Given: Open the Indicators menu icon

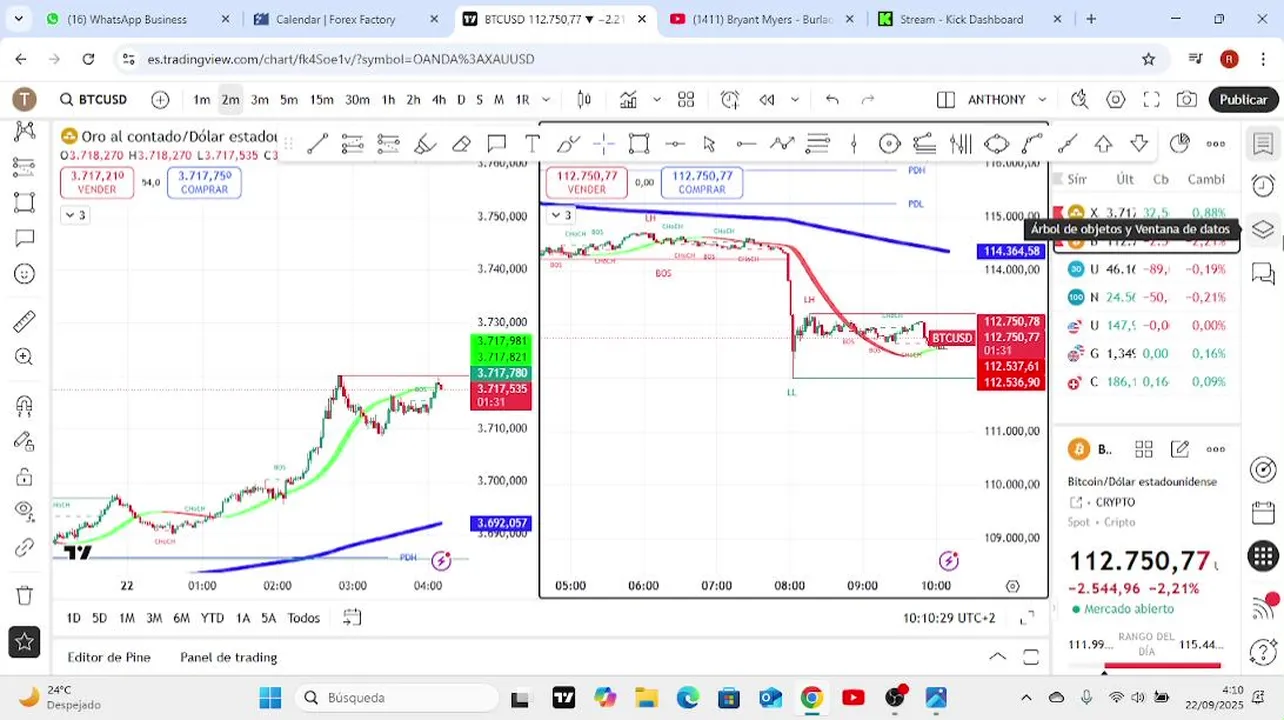Looking at the screenshot, I should [x=628, y=99].
